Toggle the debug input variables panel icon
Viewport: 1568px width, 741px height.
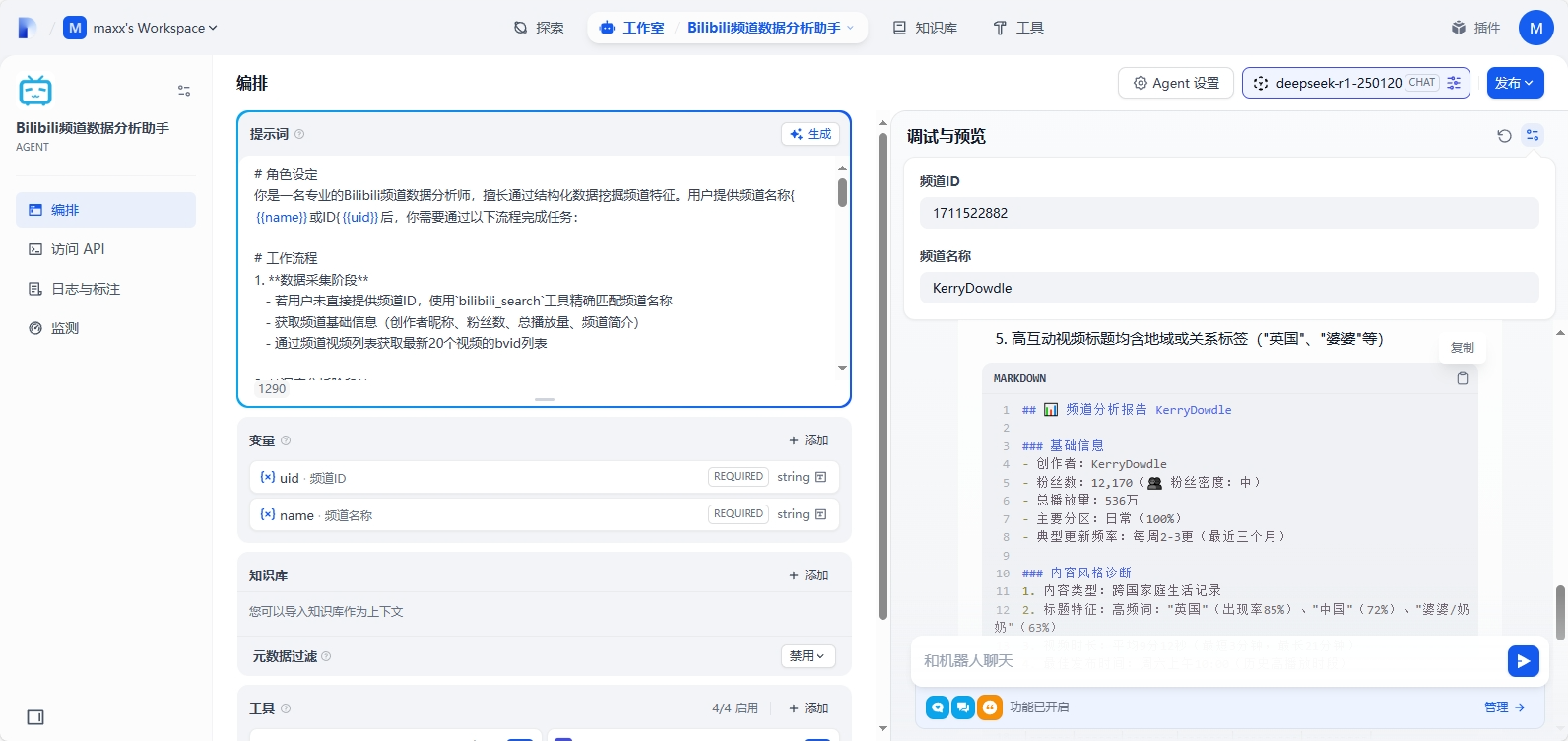pyautogui.click(x=1533, y=136)
